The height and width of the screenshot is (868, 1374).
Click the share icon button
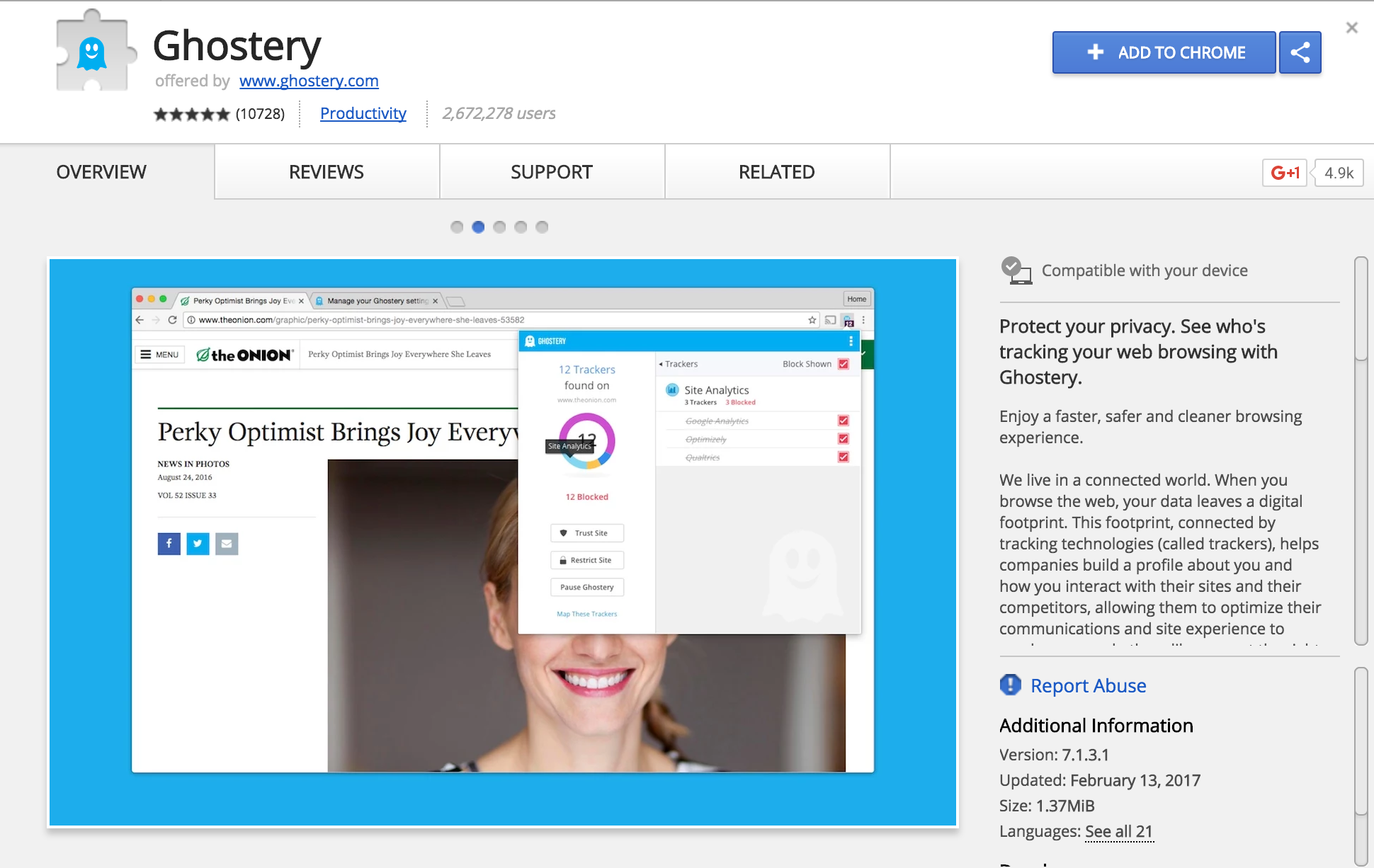[x=1300, y=52]
